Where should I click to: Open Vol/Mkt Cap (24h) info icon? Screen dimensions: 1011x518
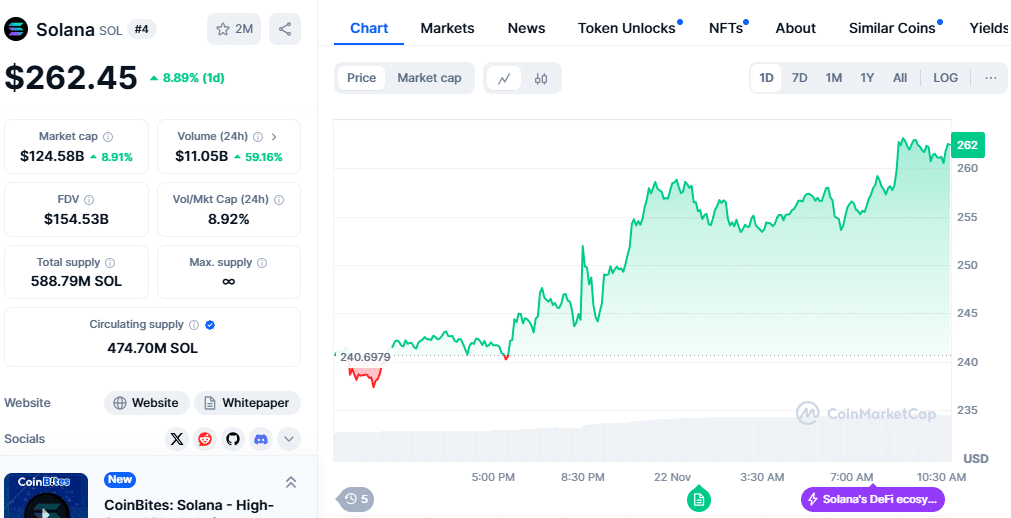click(x=279, y=200)
